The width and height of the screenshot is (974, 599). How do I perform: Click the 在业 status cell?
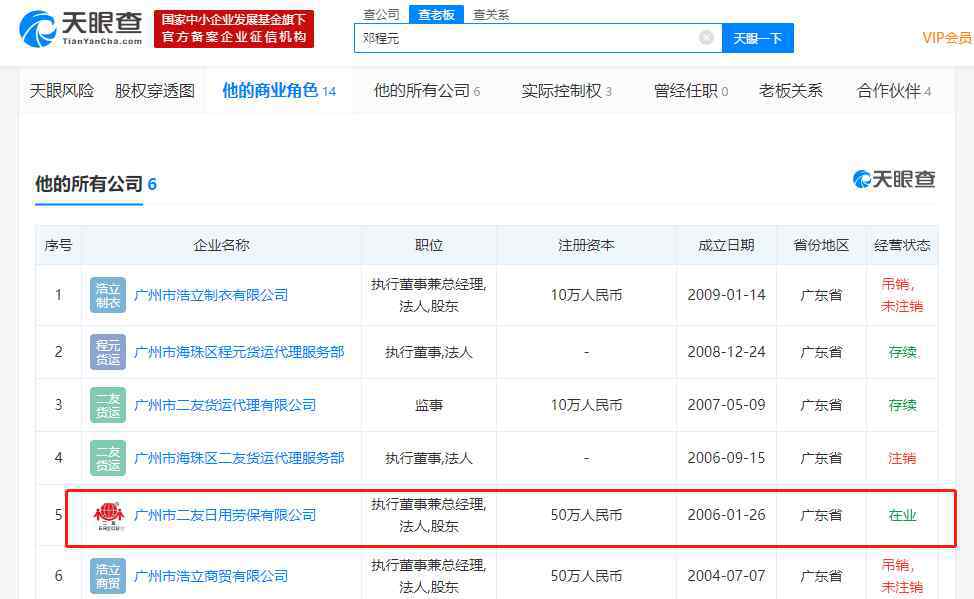pyautogui.click(x=902, y=515)
